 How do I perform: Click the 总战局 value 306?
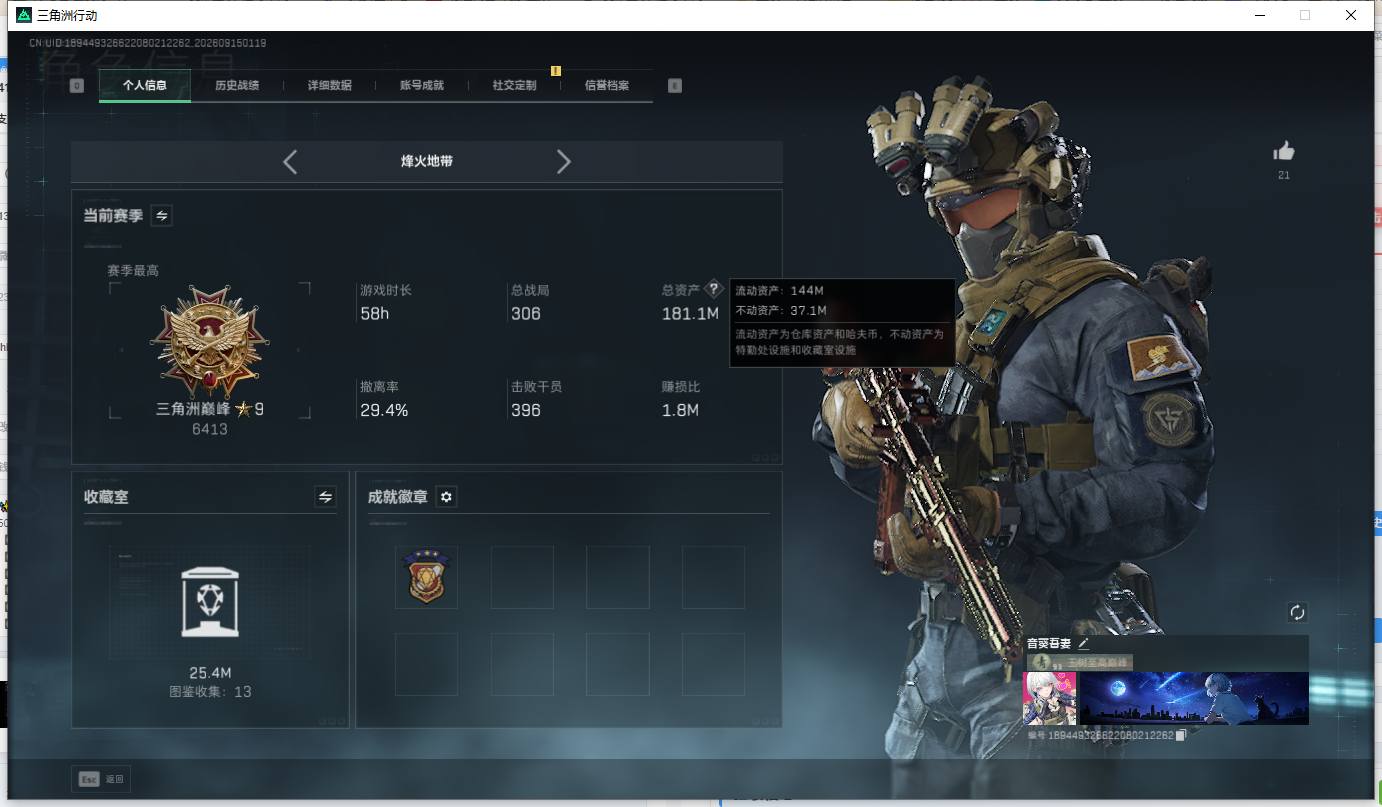click(x=526, y=314)
